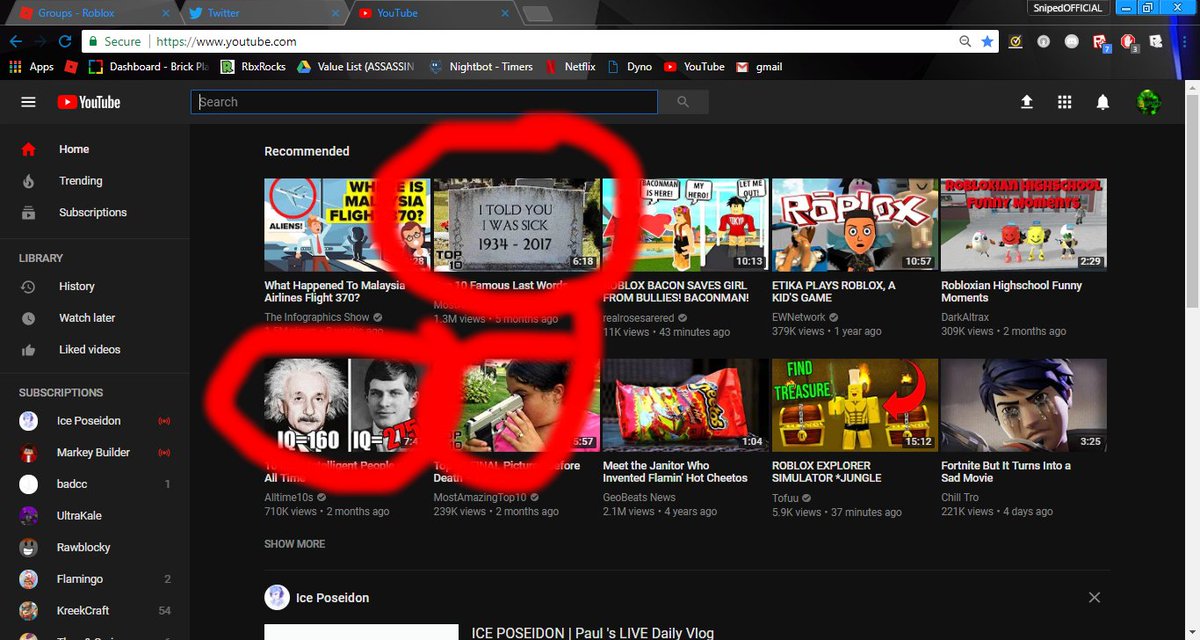The image size is (1200, 640).
Task: Open the account avatar menu
Action: (x=1148, y=102)
